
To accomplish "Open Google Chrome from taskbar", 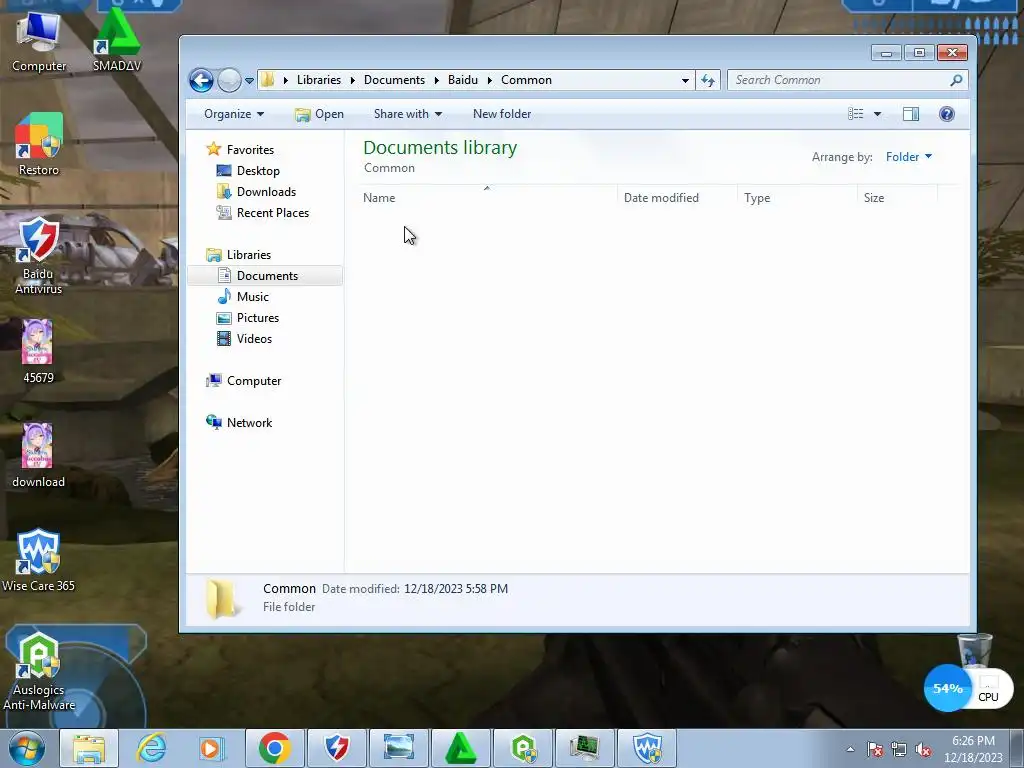I will (x=274, y=748).
